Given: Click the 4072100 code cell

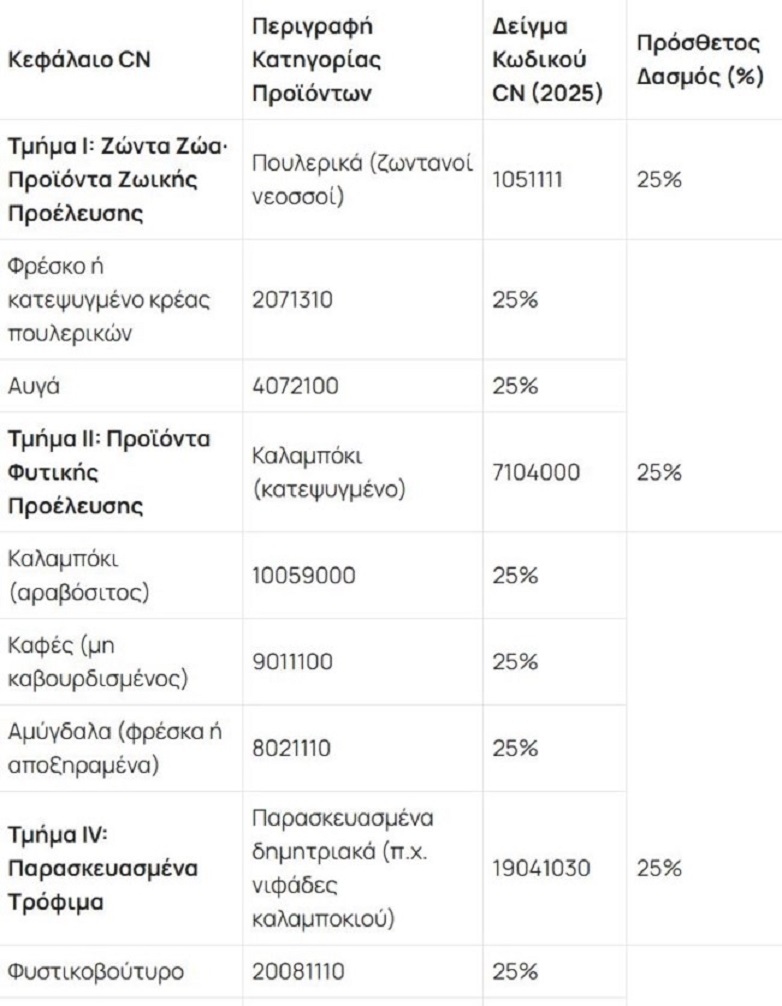Looking at the screenshot, I should click(x=286, y=384).
